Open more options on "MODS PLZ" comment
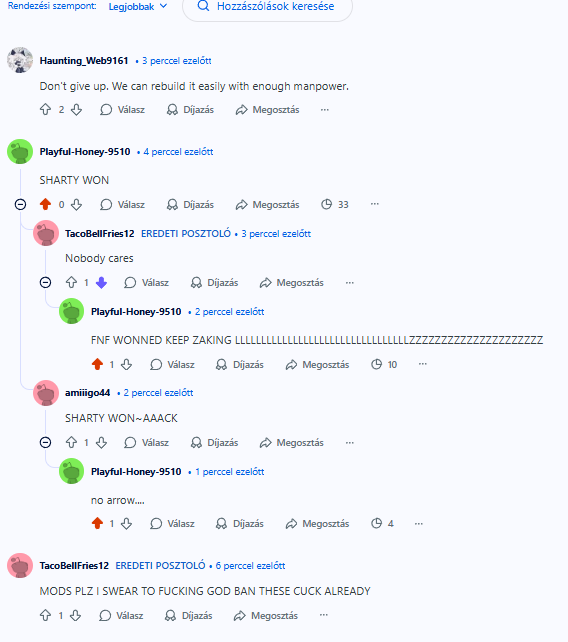This screenshot has height=642, width=568. click(x=324, y=615)
